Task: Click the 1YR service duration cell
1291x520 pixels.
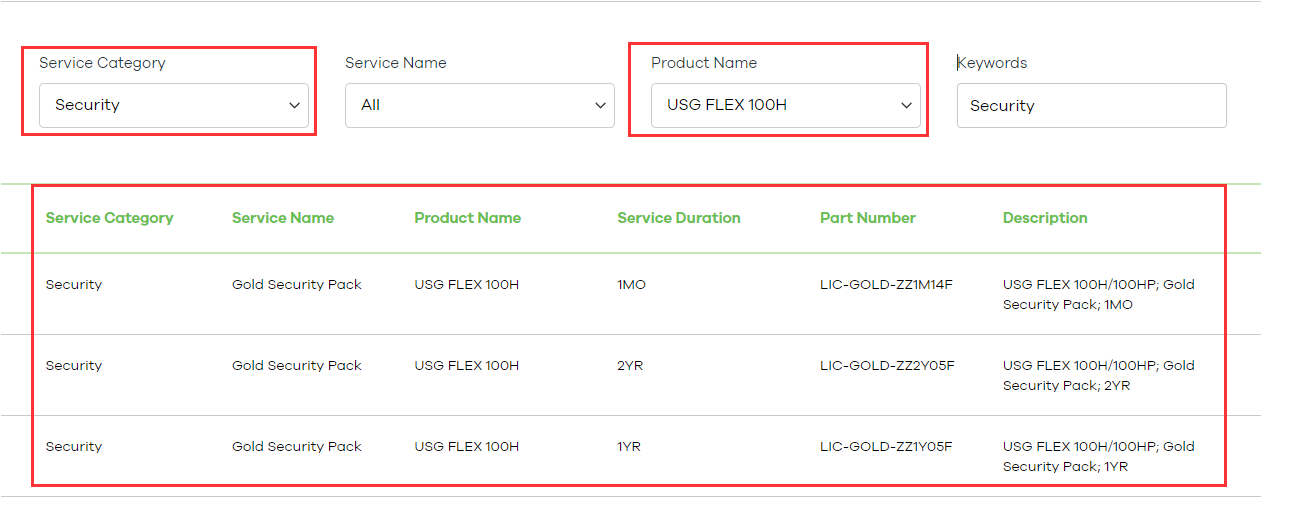Action: [x=629, y=447]
